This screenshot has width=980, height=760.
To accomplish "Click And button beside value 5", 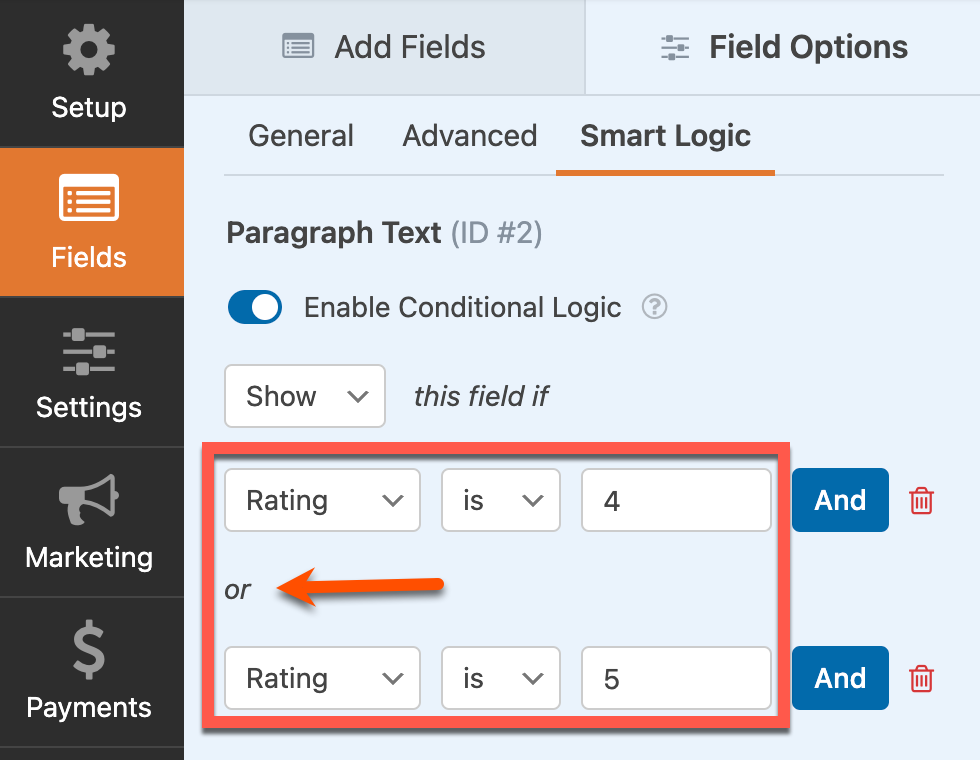I will (840, 679).
